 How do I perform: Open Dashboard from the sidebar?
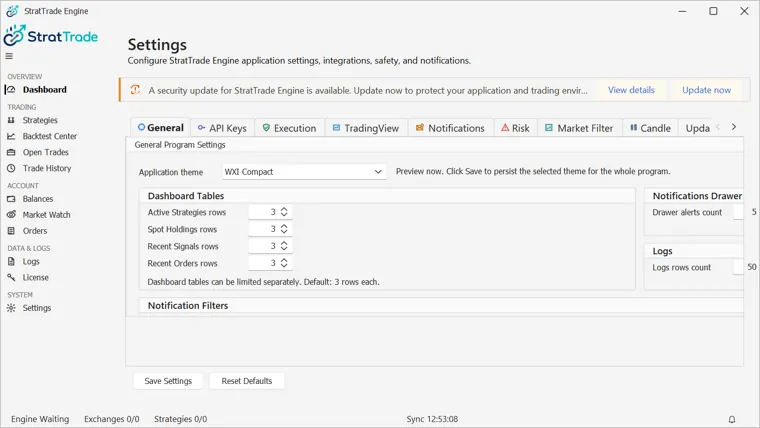click(x=45, y=90)
